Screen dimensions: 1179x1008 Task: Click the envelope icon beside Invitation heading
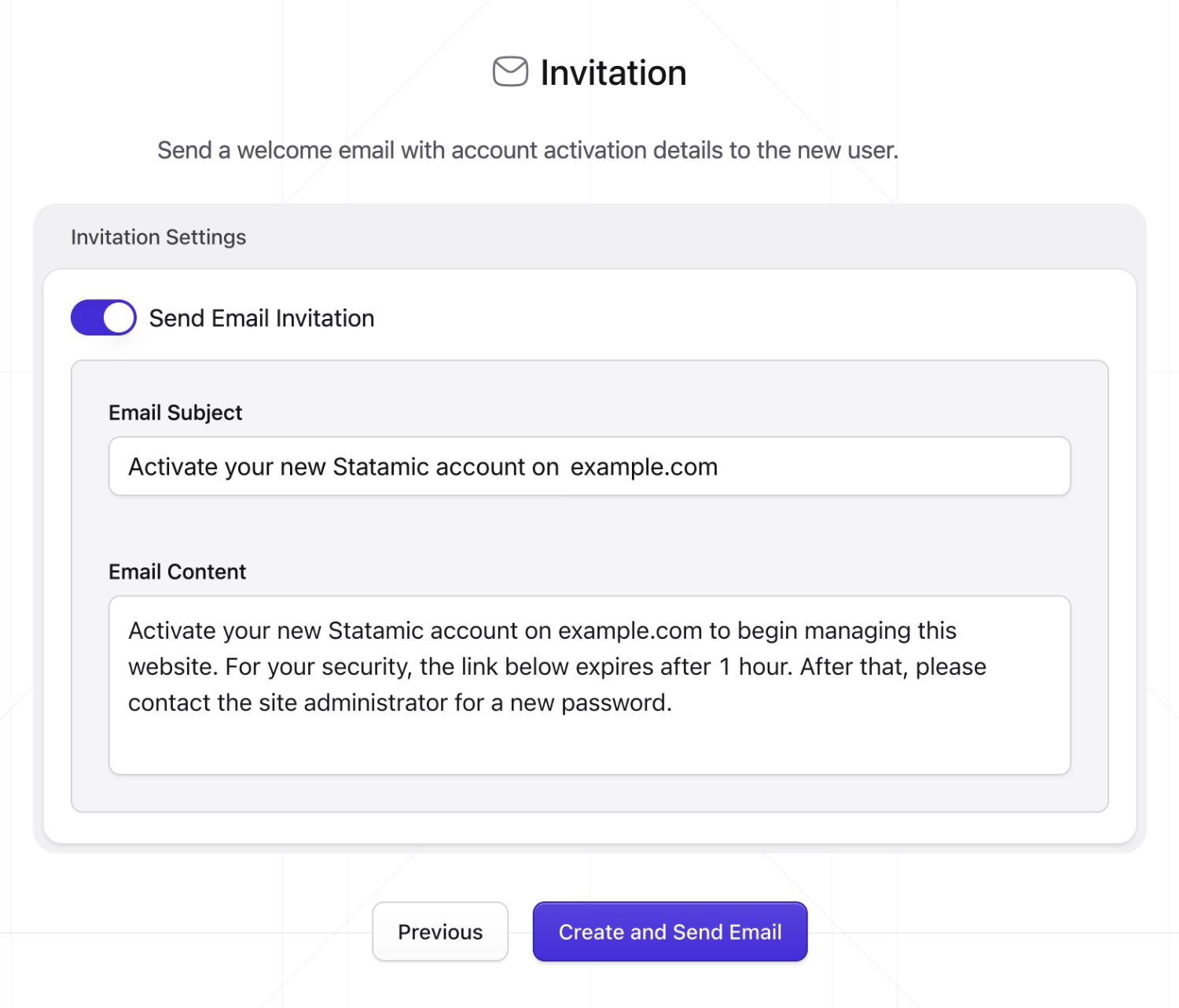pyautogui.click(x=509, y=71)
